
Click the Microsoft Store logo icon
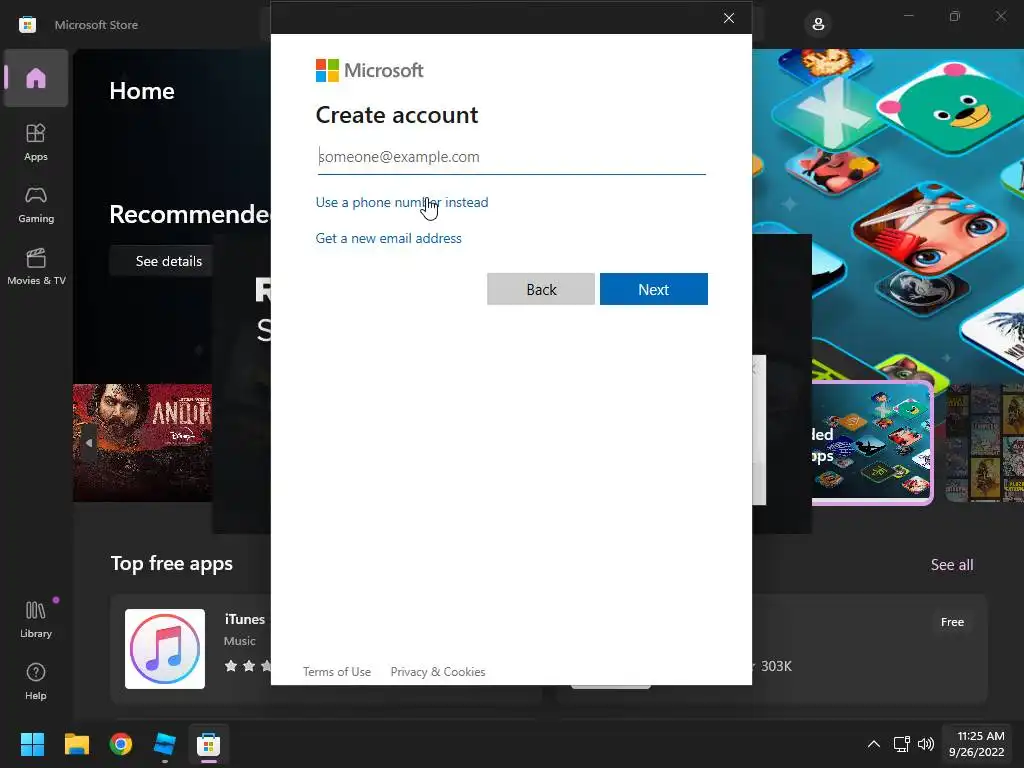[x=27, y=25]
